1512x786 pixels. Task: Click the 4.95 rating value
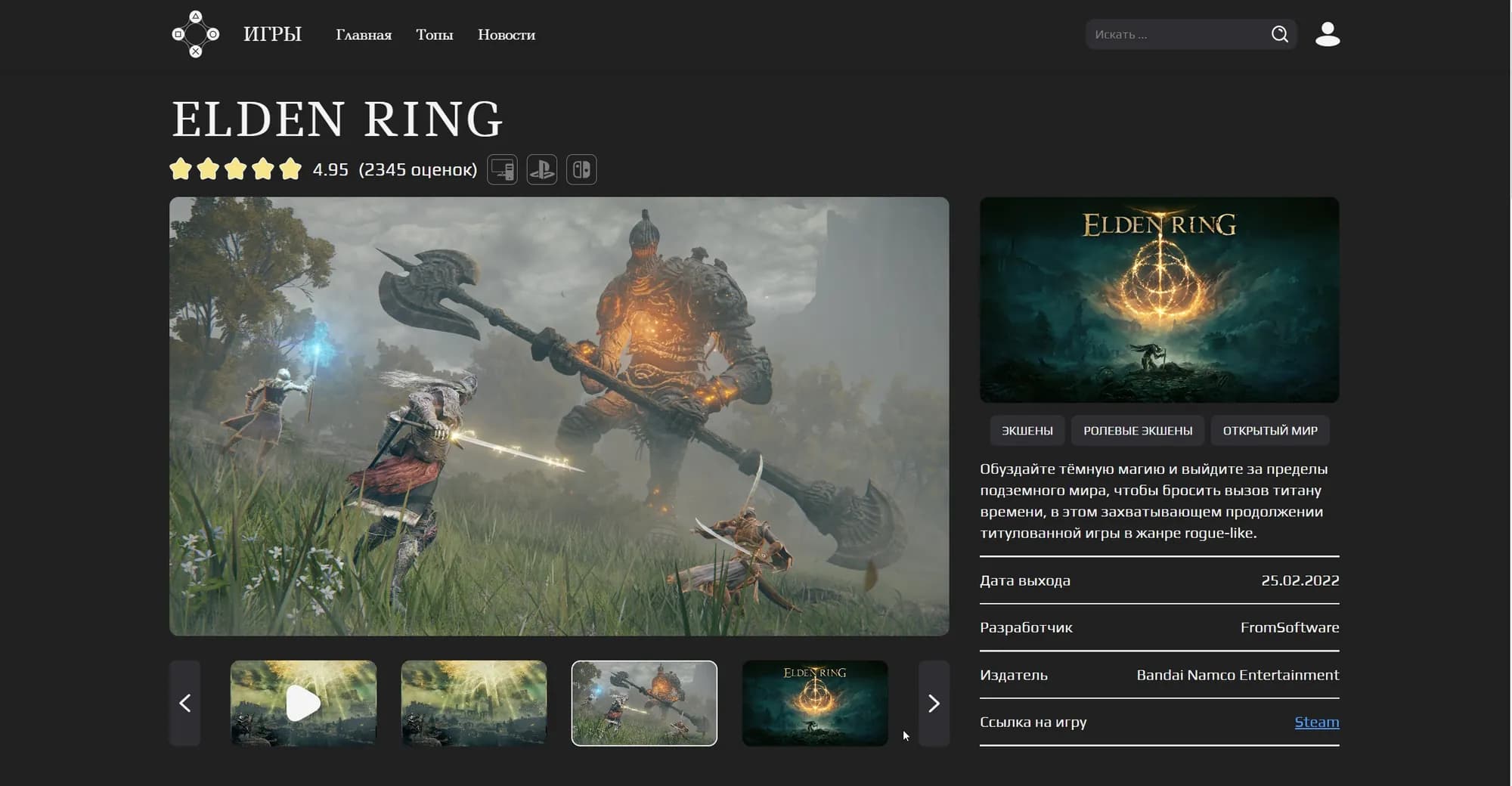(x=330, y=169)
